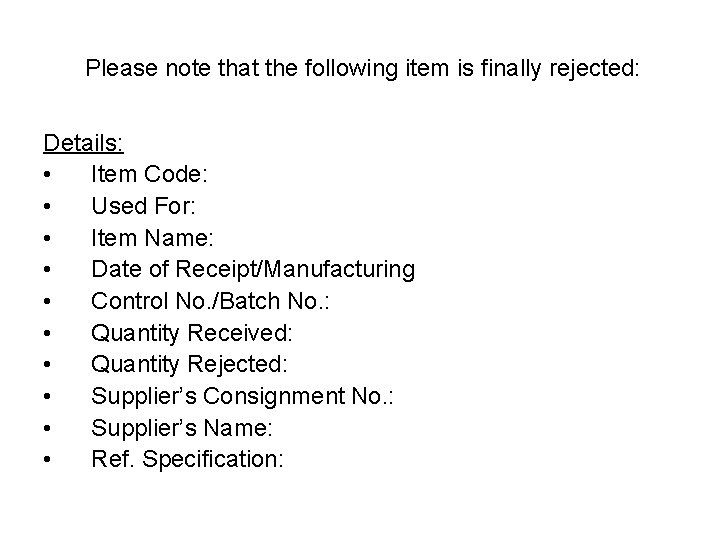
Task: Click the bullet before Quantity Received
Action: [49, 334]
